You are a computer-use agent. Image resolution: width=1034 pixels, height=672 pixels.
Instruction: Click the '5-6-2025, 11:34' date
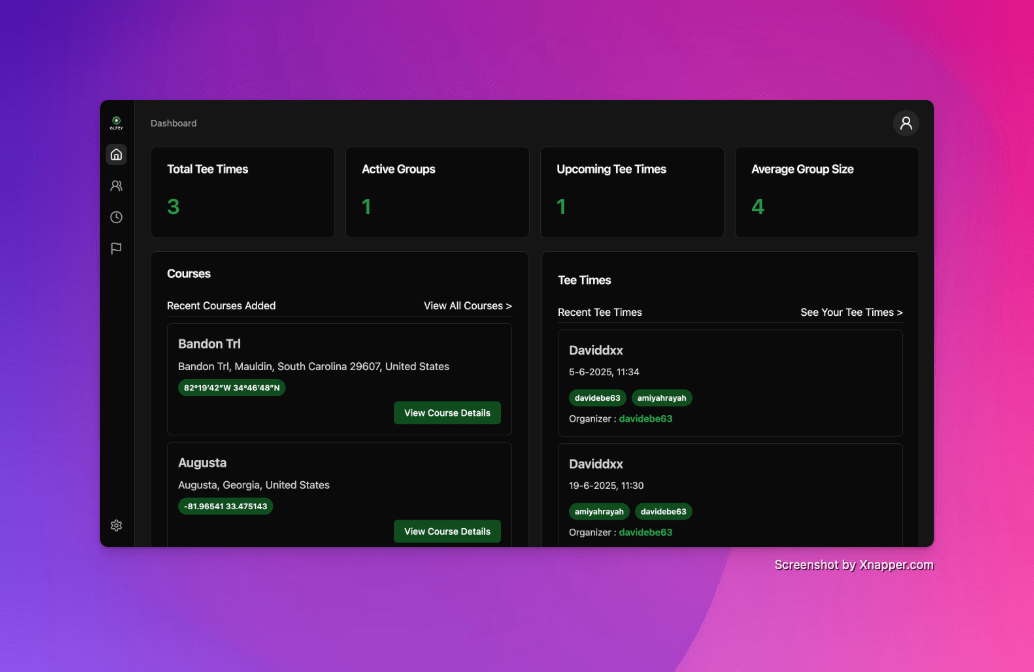(604, 372)
